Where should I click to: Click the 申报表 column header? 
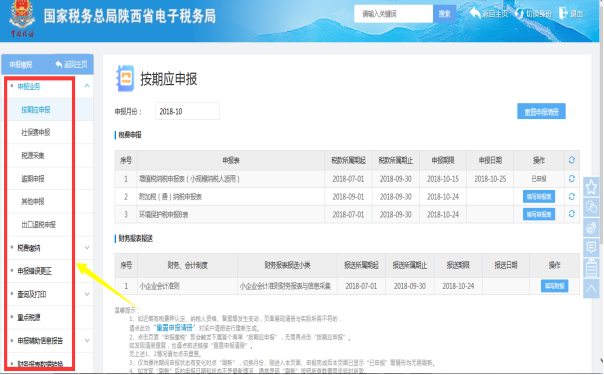pos(231,160)
